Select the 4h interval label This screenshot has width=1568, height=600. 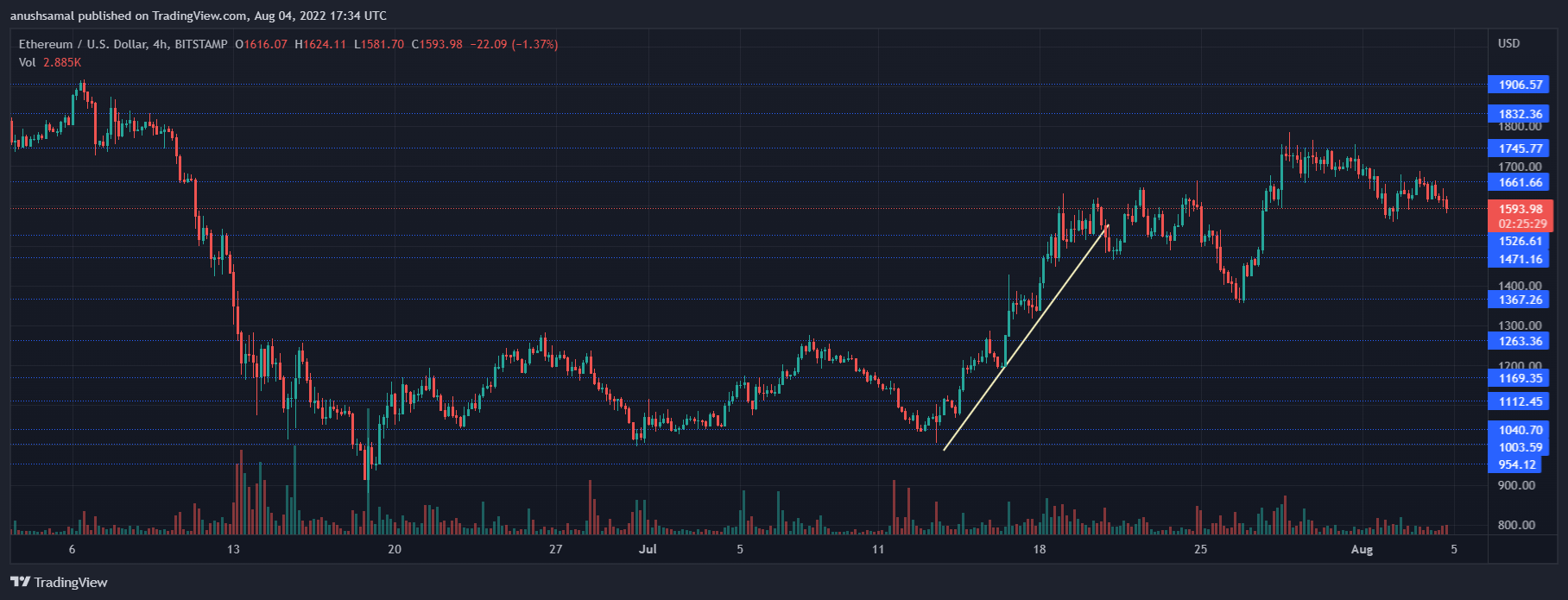tap(160, 44)
